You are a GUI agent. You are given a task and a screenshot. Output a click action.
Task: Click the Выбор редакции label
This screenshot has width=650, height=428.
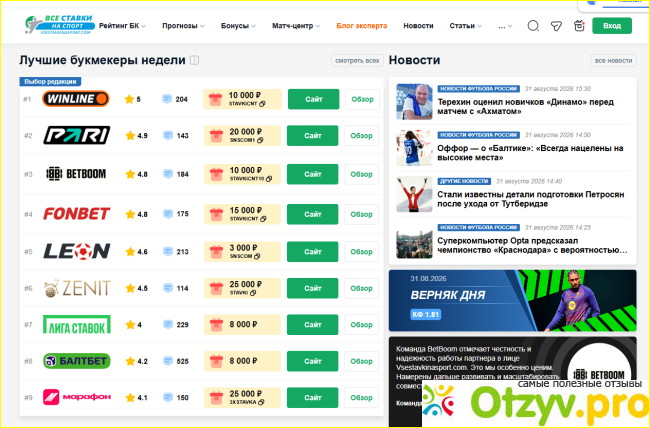(50, 81)
